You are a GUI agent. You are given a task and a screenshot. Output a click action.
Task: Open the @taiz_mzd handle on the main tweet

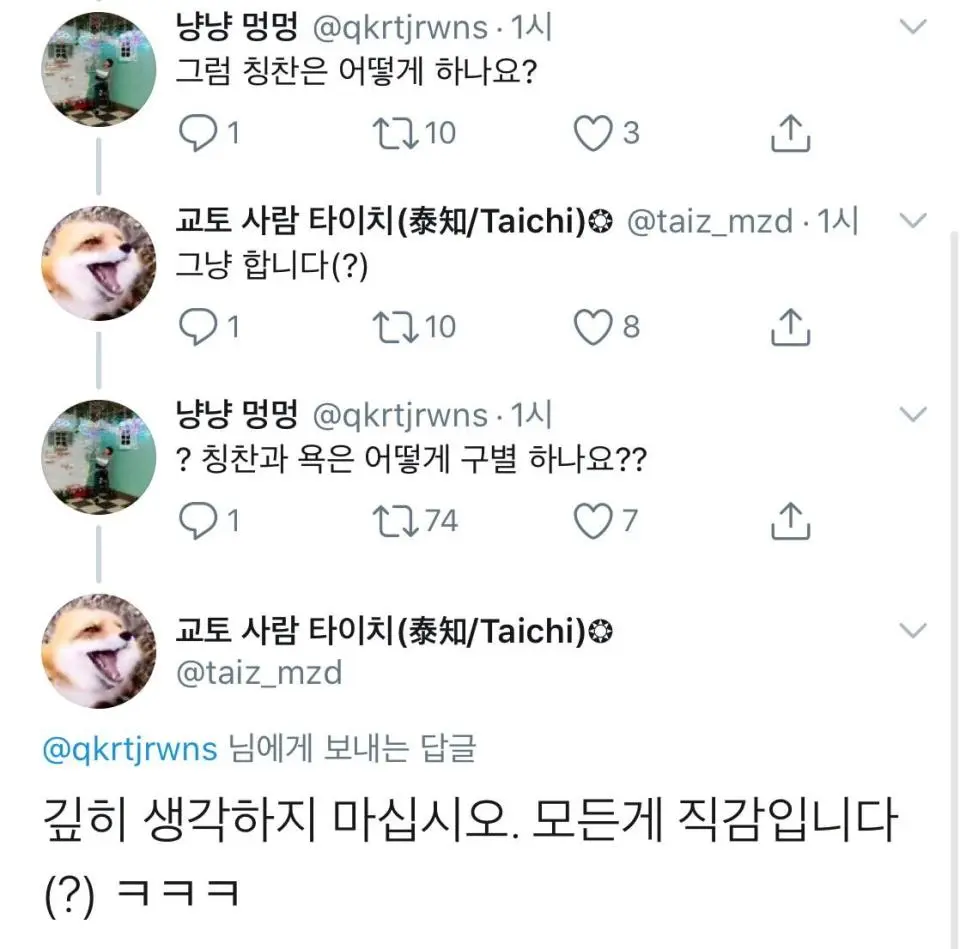click(258, 673)
